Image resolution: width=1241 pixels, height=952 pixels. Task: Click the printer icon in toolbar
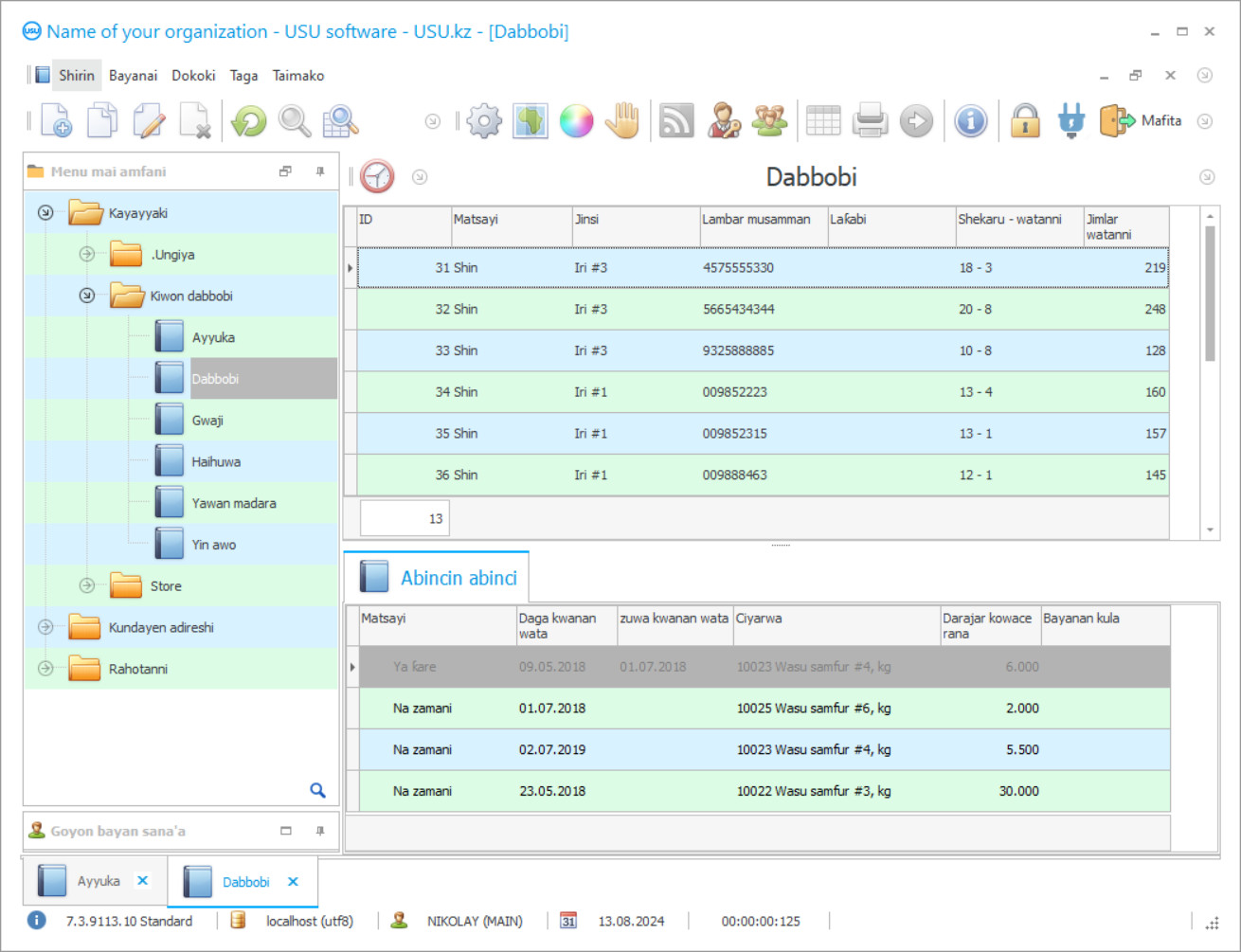(x=870, y=121)
